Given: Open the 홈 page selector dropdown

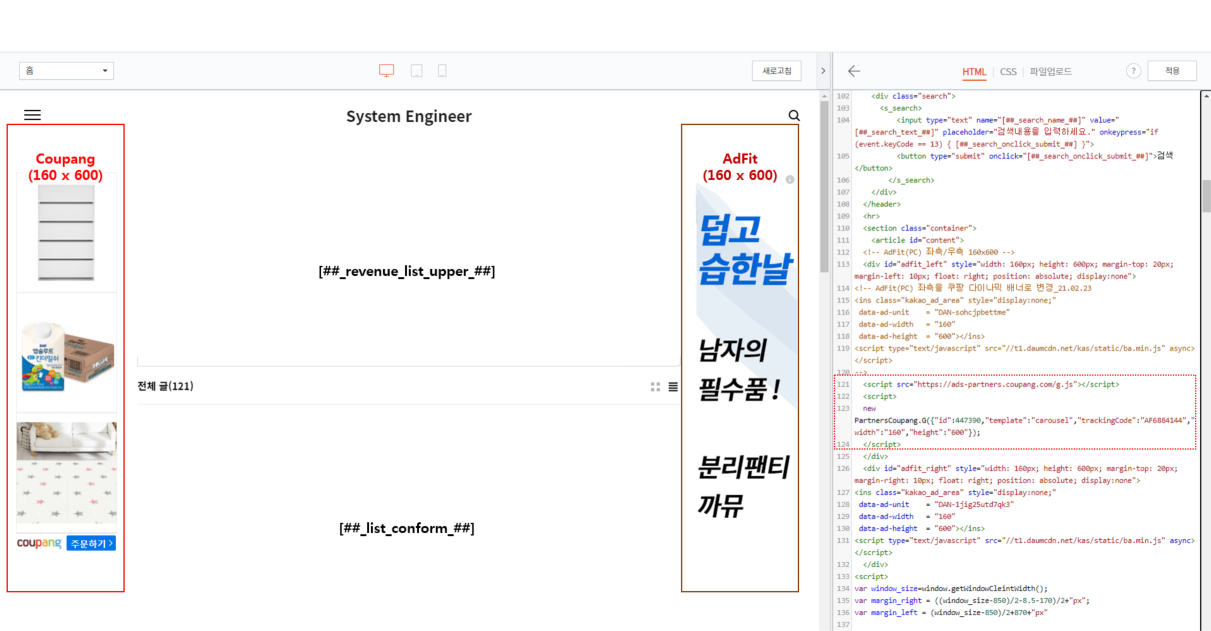Looking at the screenshot, I should coord(66,71).
